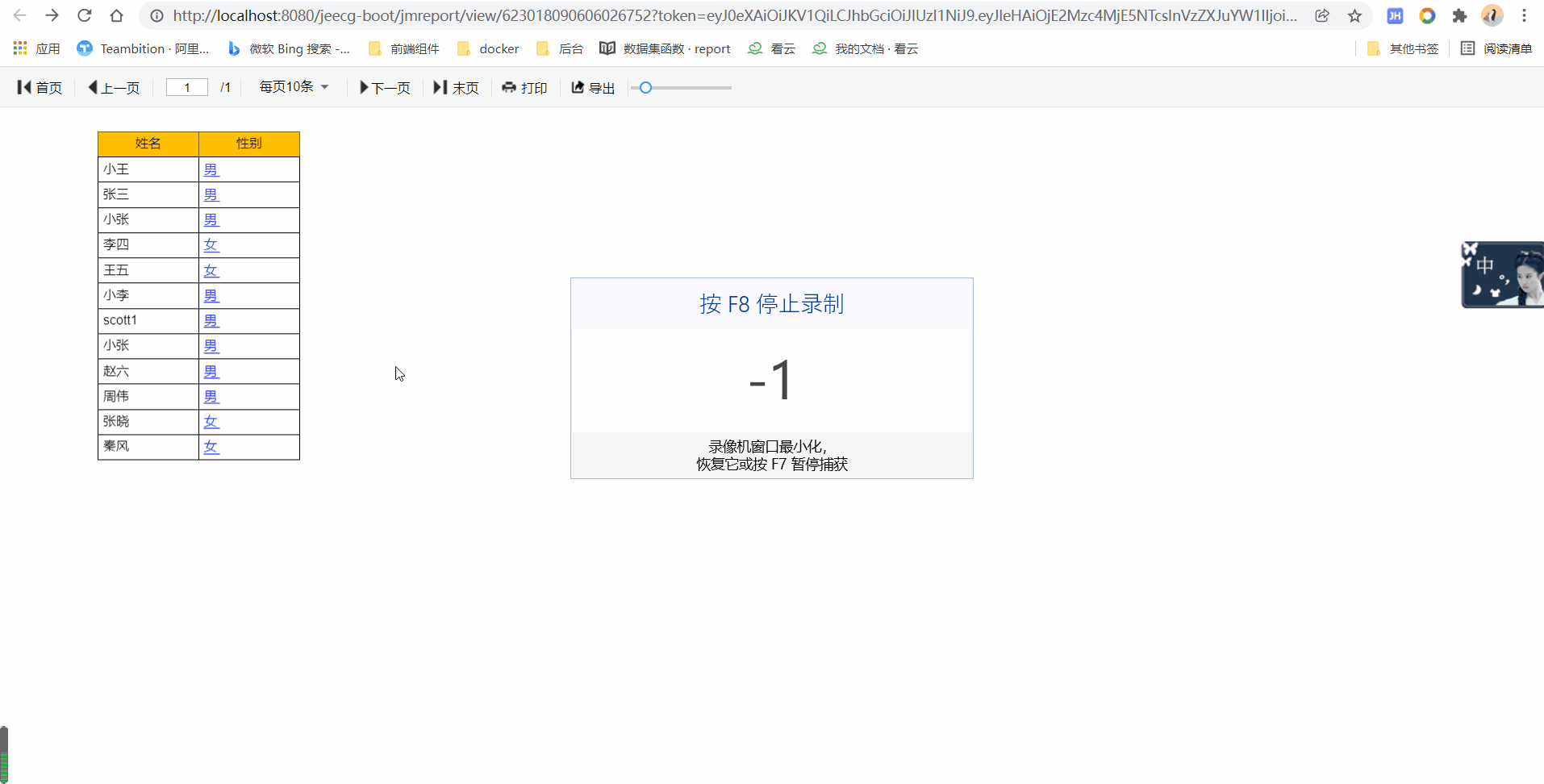Image resolution: width=1544 pixels, height=784 pixels.
Task: Select the 周伟 name cell
Action: (148, 396)
